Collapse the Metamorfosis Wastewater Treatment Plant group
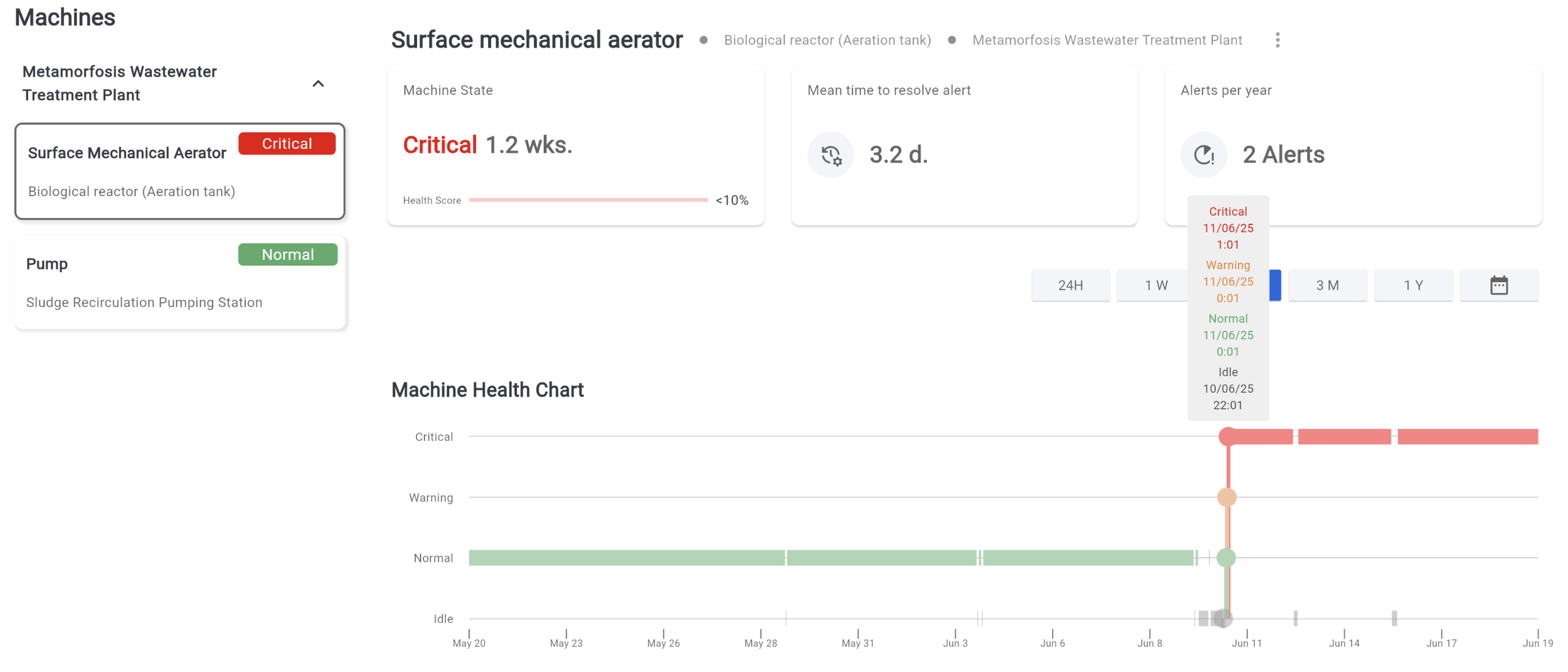 318,83
